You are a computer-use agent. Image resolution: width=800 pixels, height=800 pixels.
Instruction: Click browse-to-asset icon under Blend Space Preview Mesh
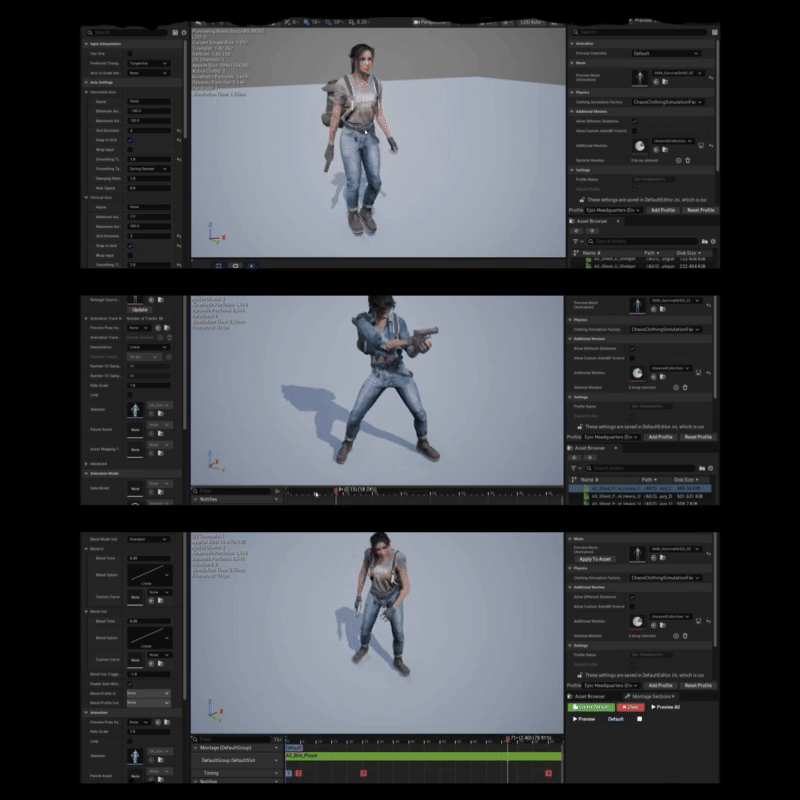665,82
